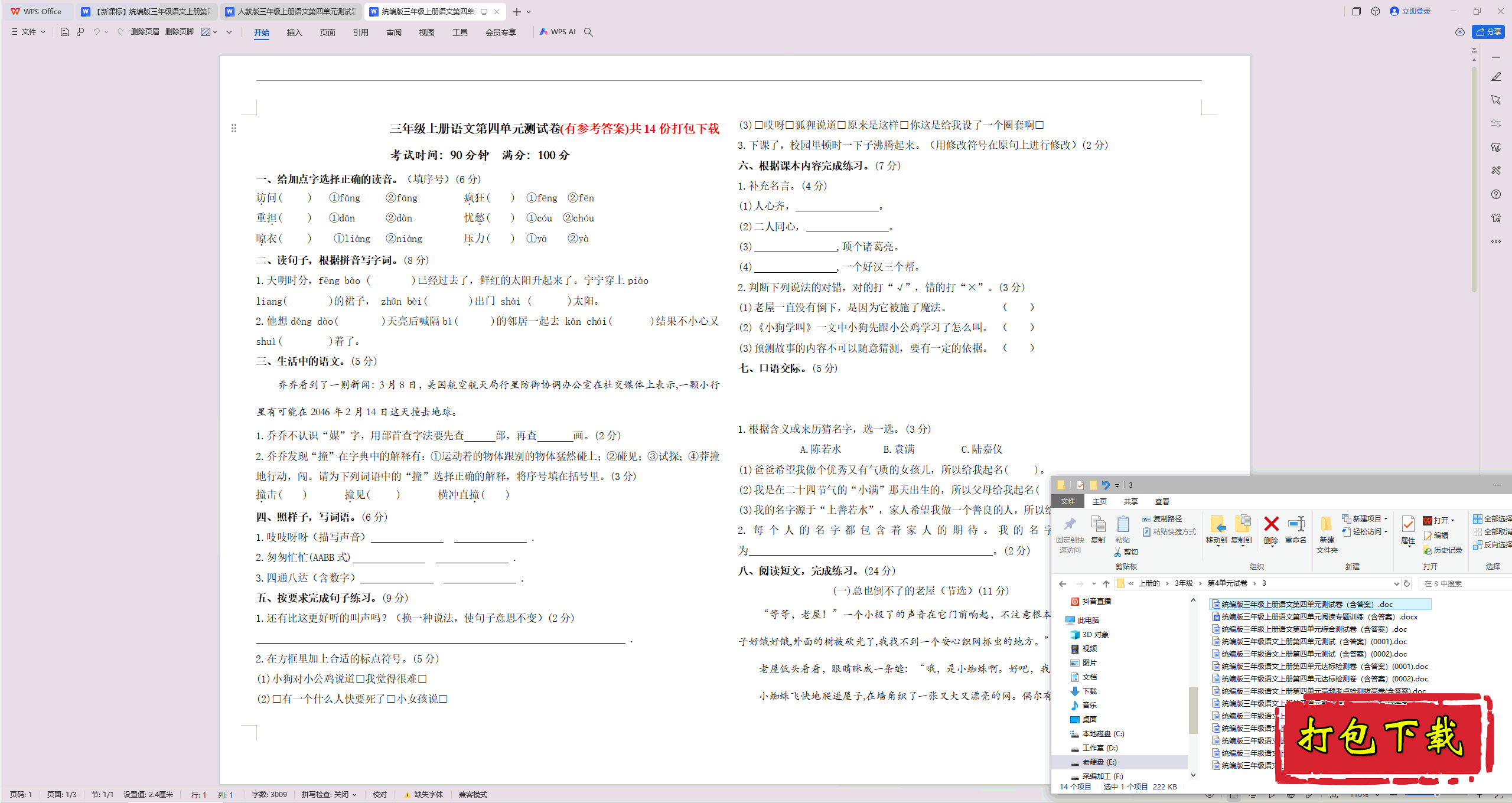Switch to the 引用 ribbon tab
Image resolution: width=1512 pixels, height=803 pixels.
click(x=360, y=32)
